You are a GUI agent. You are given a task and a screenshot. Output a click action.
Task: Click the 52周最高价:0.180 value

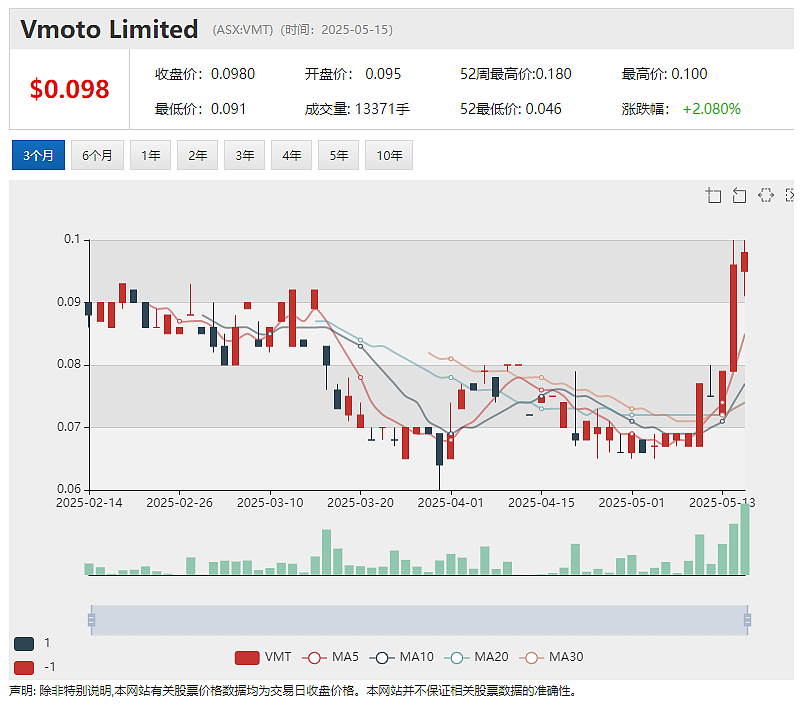tap(516, 74)
